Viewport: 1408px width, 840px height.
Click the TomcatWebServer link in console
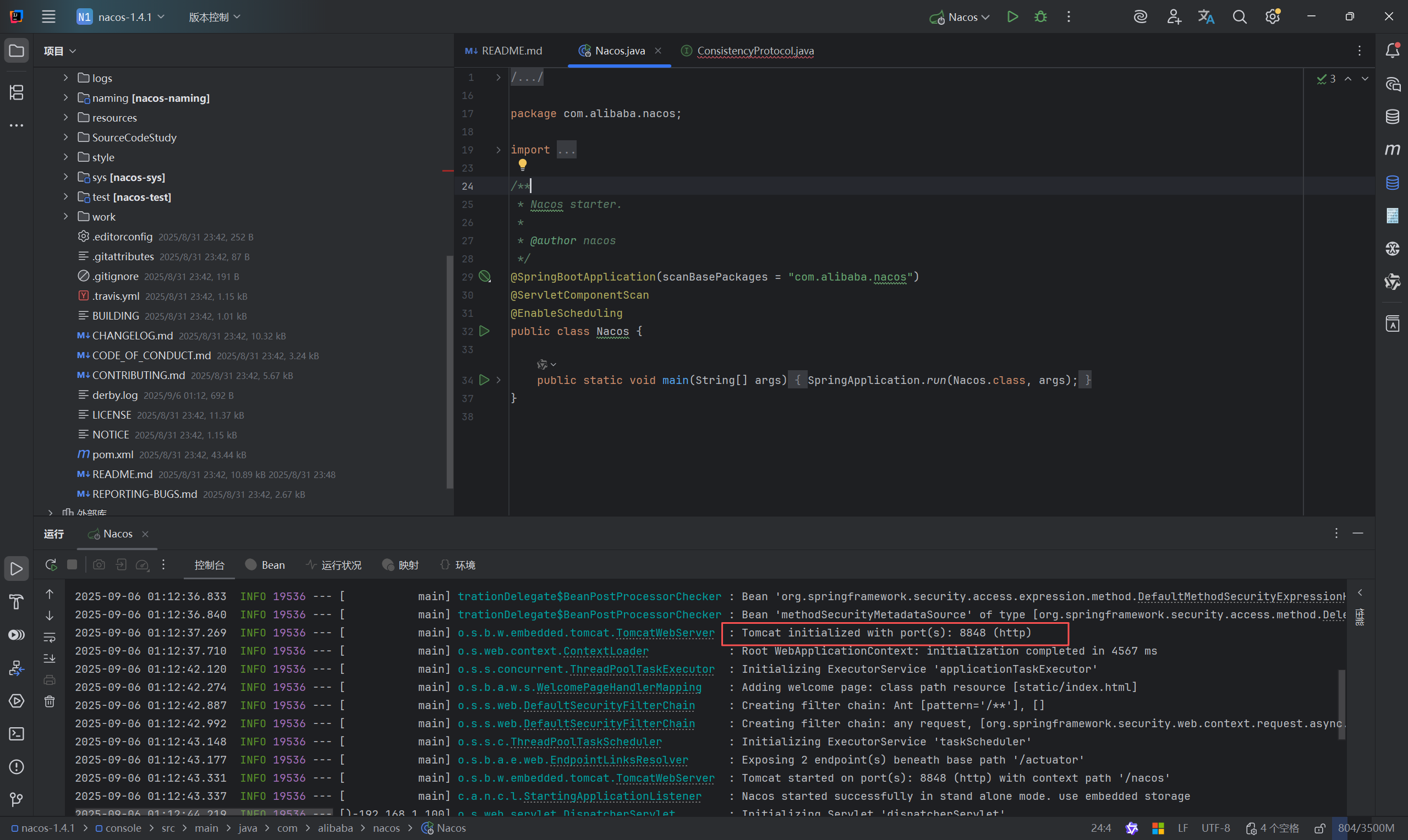click(x=665, y=633)
